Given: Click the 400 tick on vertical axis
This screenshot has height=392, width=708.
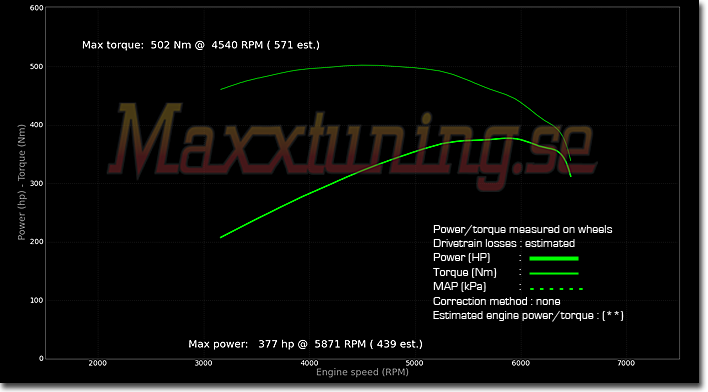Looking at the screenshot, I should click(37, 125).
